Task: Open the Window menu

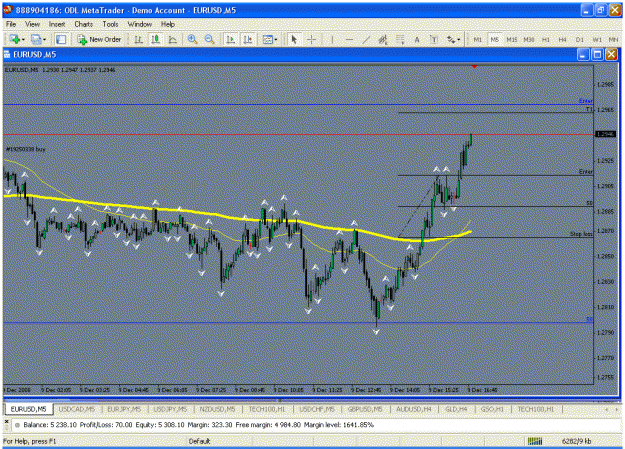Action: click(140, 24)
